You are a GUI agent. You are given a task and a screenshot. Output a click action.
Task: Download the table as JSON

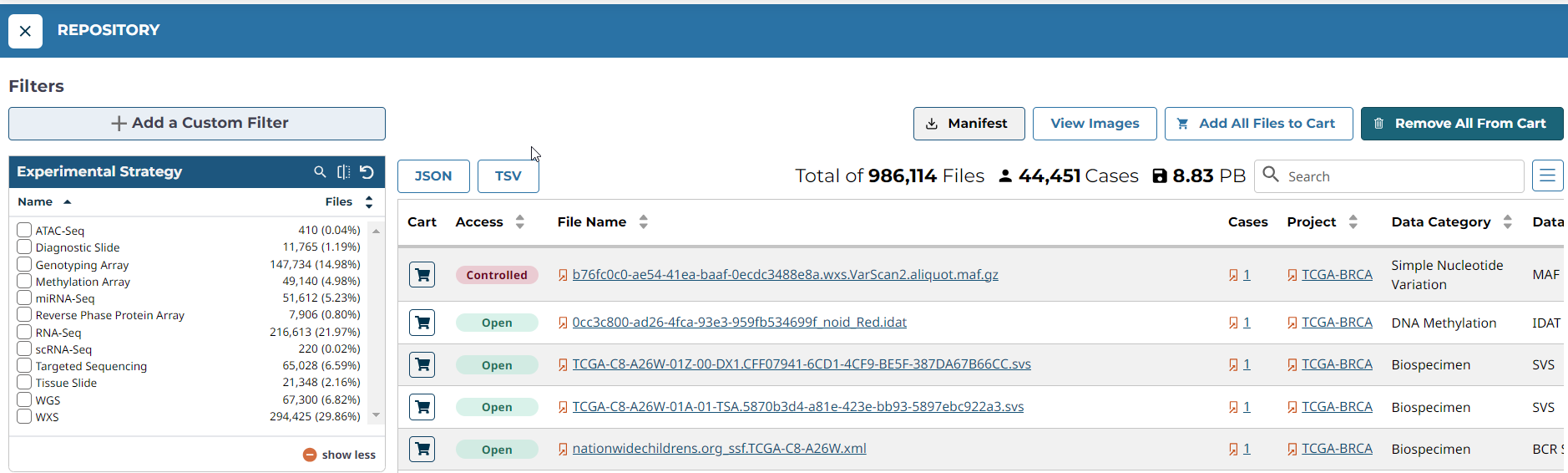(x=433, y=176)
